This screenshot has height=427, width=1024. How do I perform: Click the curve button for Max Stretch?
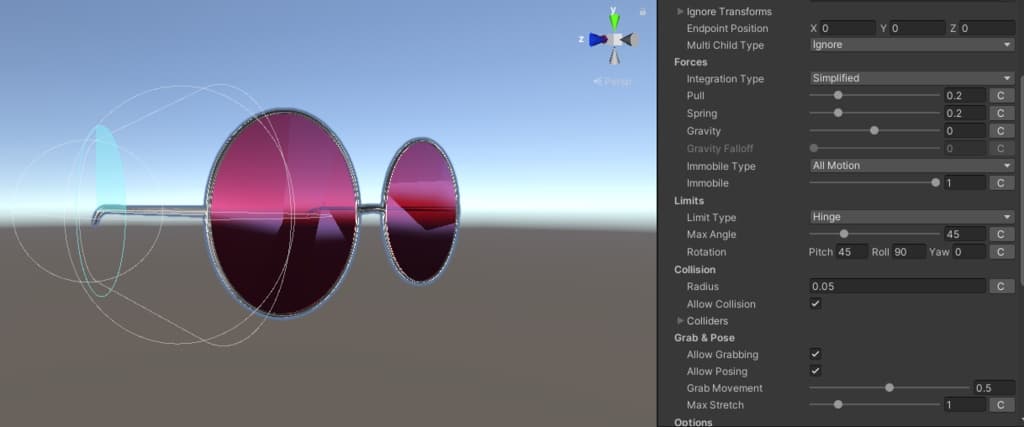pos(1001,405)
